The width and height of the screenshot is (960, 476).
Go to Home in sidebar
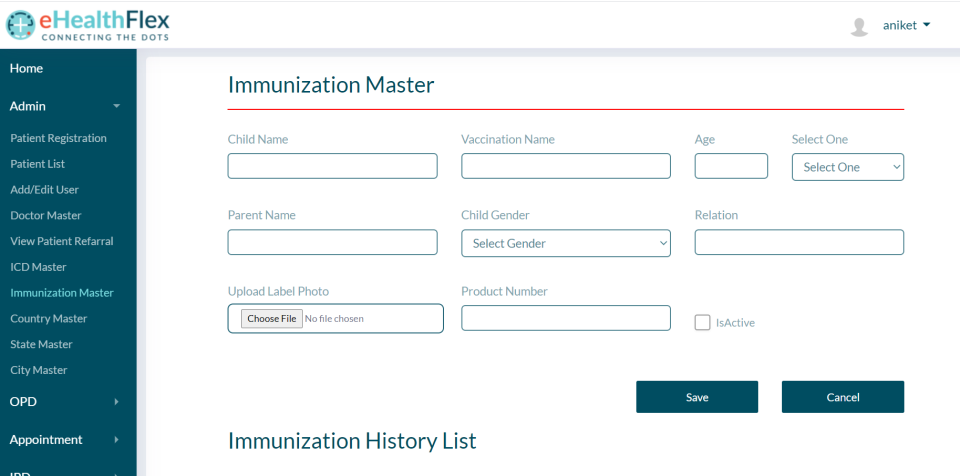point(27,68)
